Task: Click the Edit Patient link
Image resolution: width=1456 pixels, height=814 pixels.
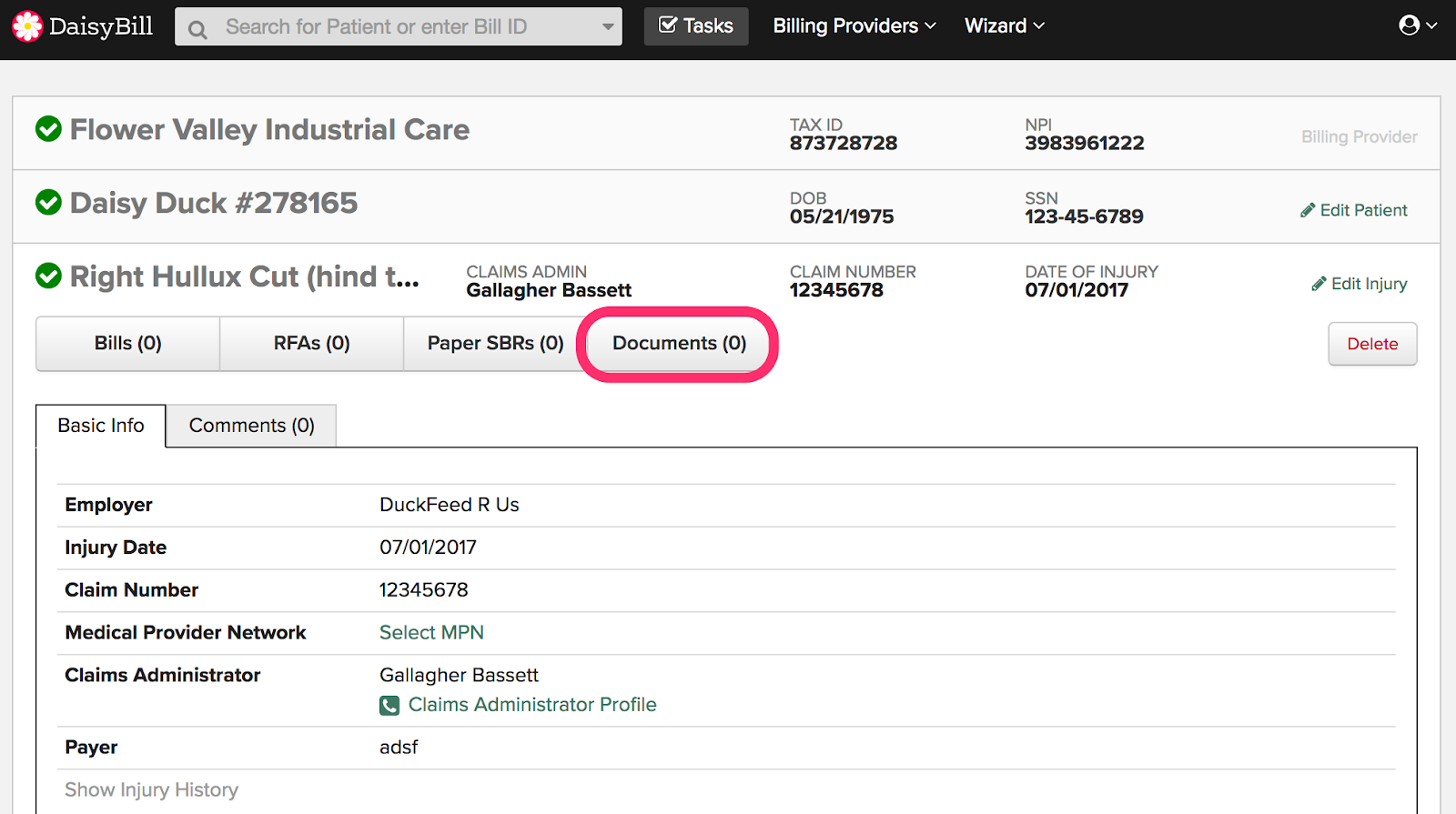Action: [x=1354, y=210]
